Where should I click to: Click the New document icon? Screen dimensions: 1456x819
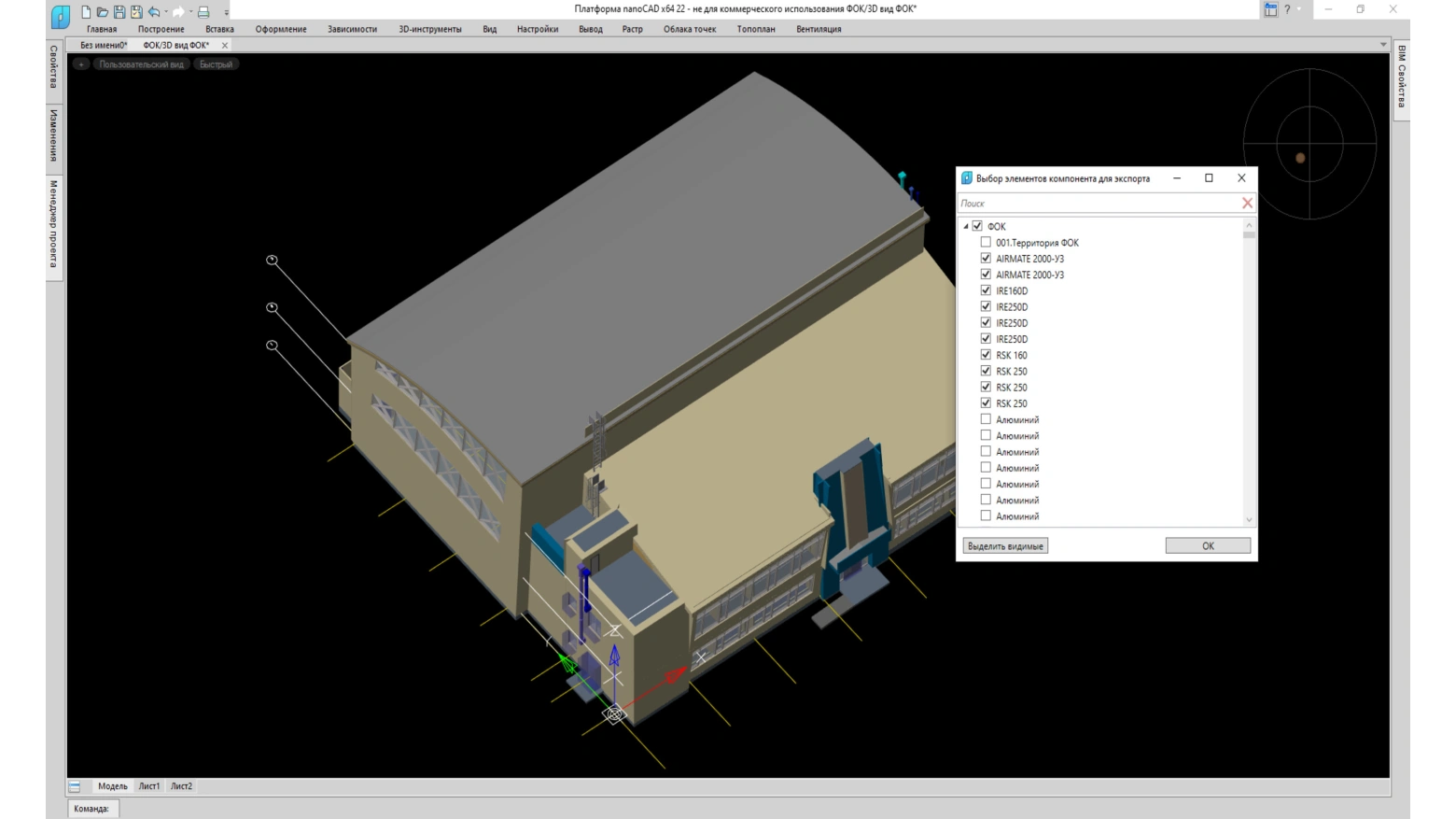[x=86, y=12]
